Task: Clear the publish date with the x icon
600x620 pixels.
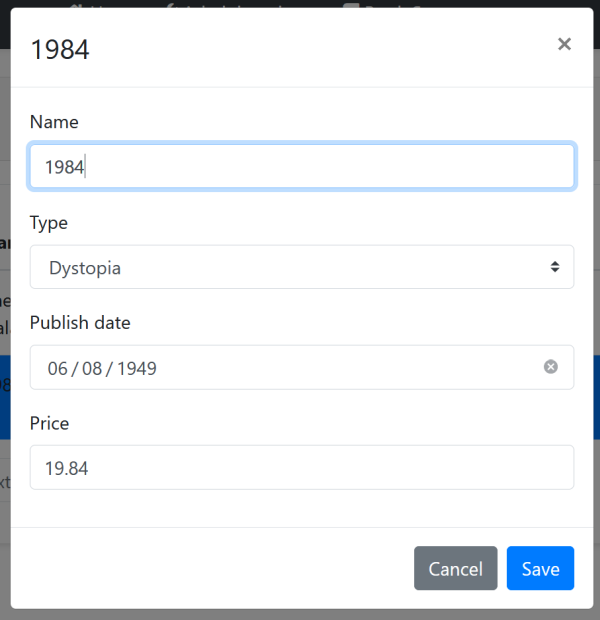Action: [x=550, y=367]
